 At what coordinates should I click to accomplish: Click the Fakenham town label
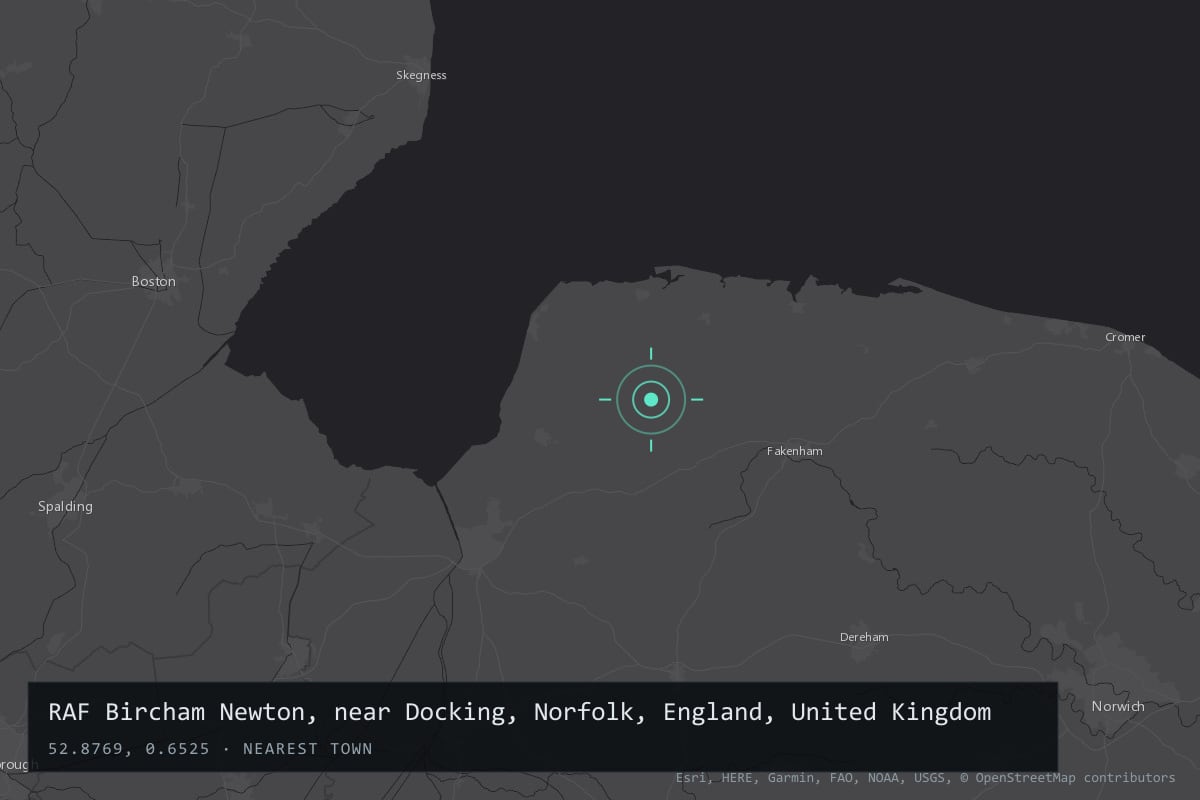795,451
